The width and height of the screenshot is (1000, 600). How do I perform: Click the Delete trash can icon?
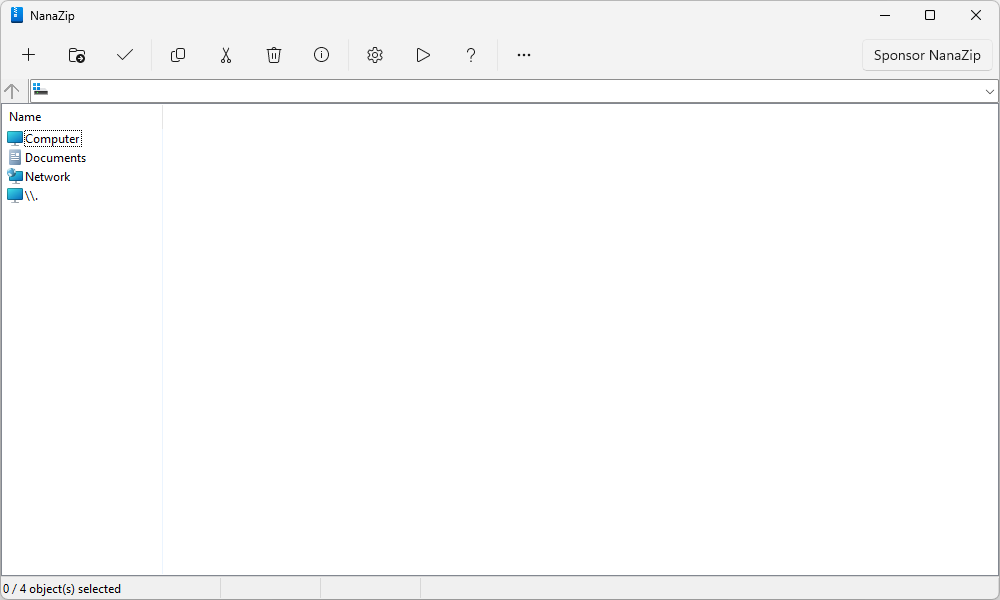pos(274,55)
